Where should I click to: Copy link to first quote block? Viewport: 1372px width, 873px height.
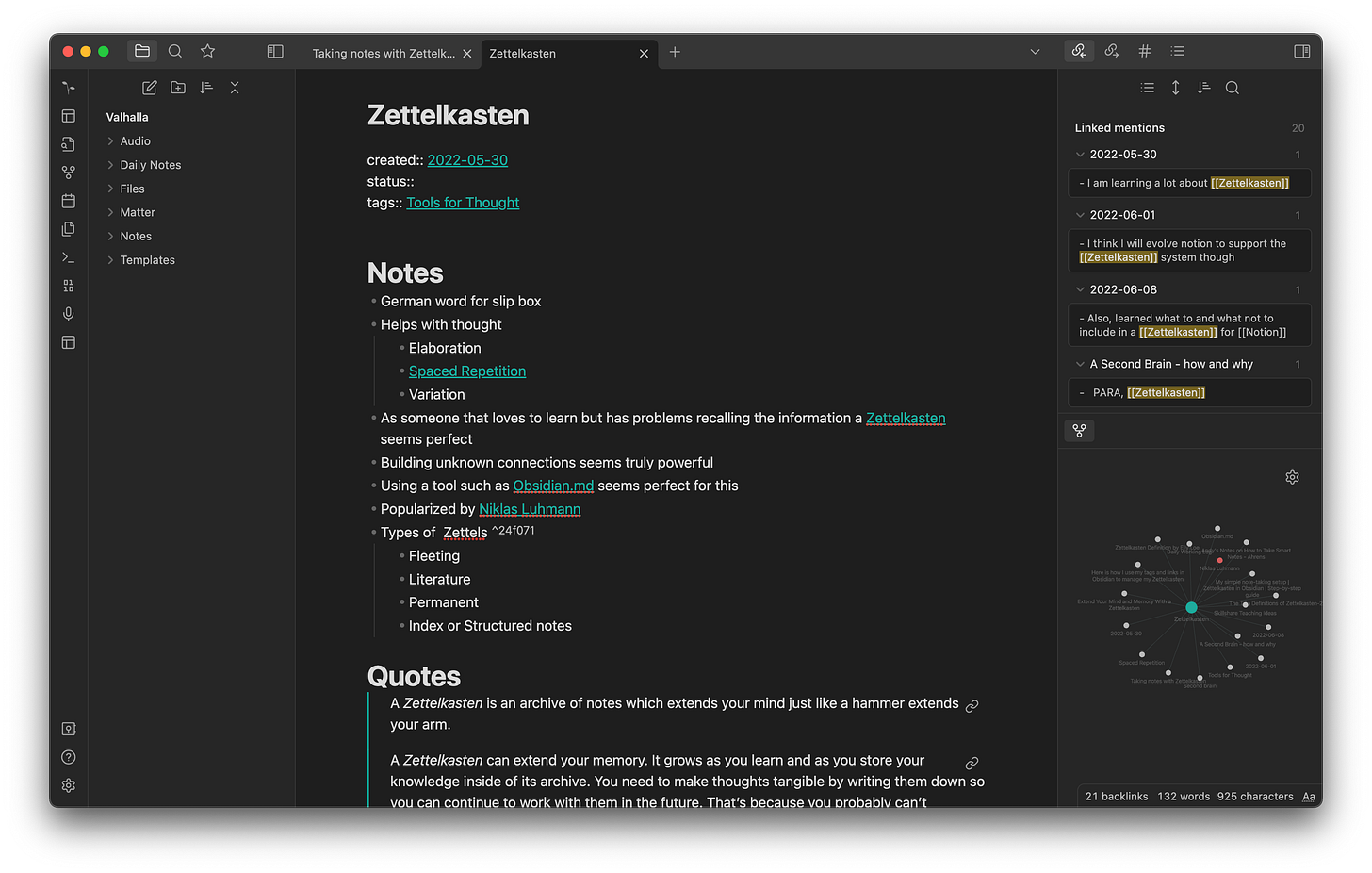[972, 706]
